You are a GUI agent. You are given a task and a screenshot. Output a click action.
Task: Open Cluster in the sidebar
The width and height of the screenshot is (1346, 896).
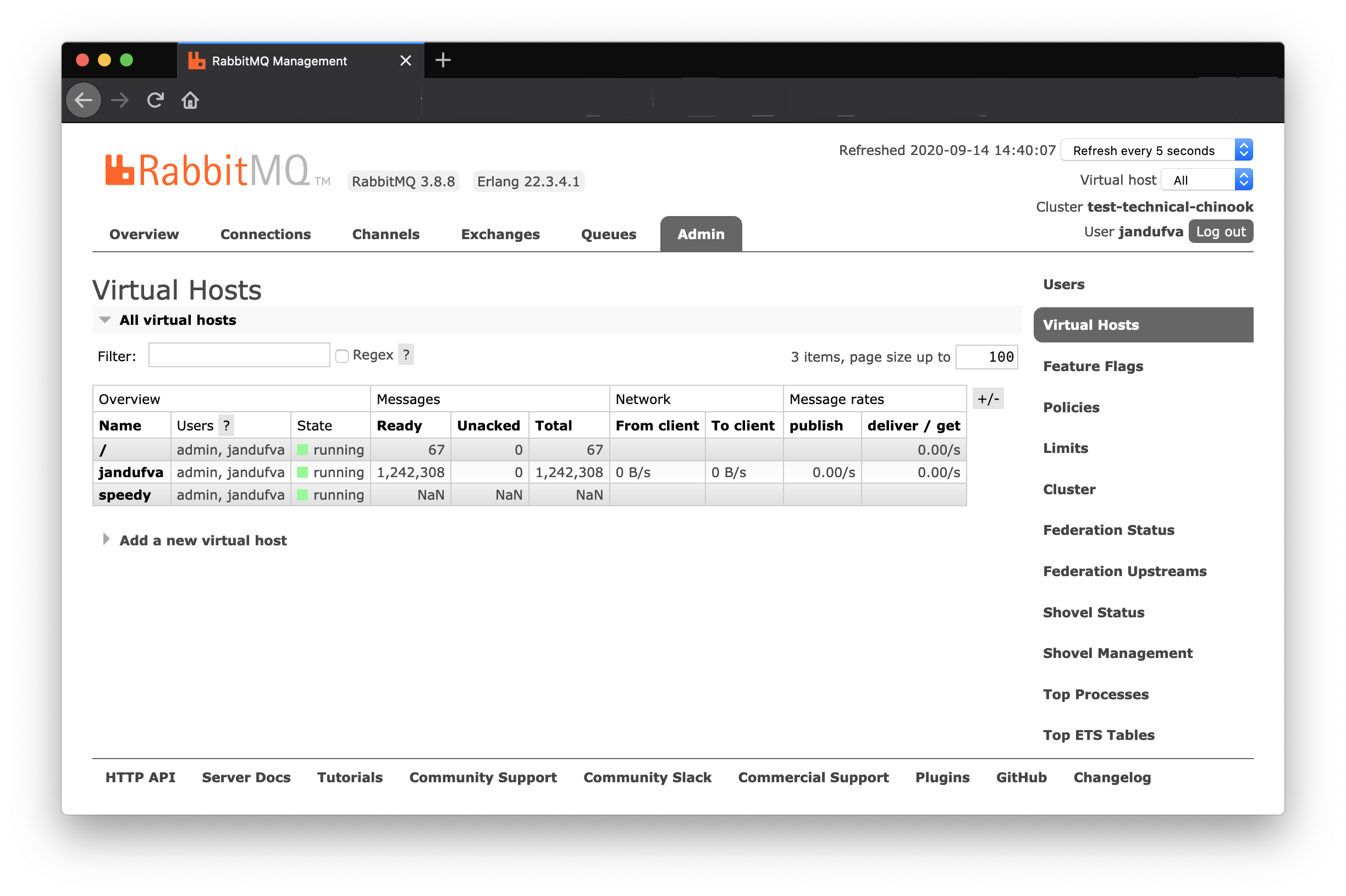(x=1069, y=489)
